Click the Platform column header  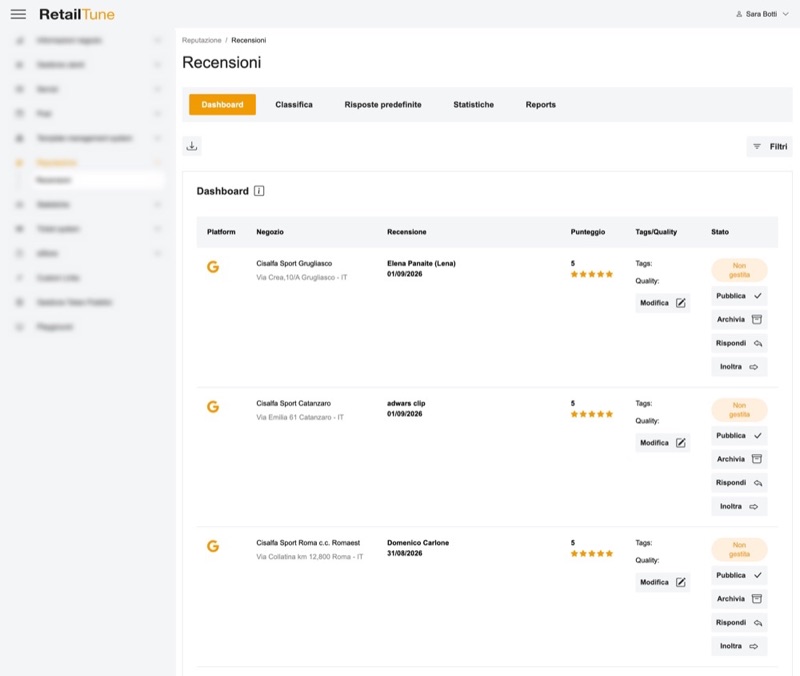(x=221, y=232)
